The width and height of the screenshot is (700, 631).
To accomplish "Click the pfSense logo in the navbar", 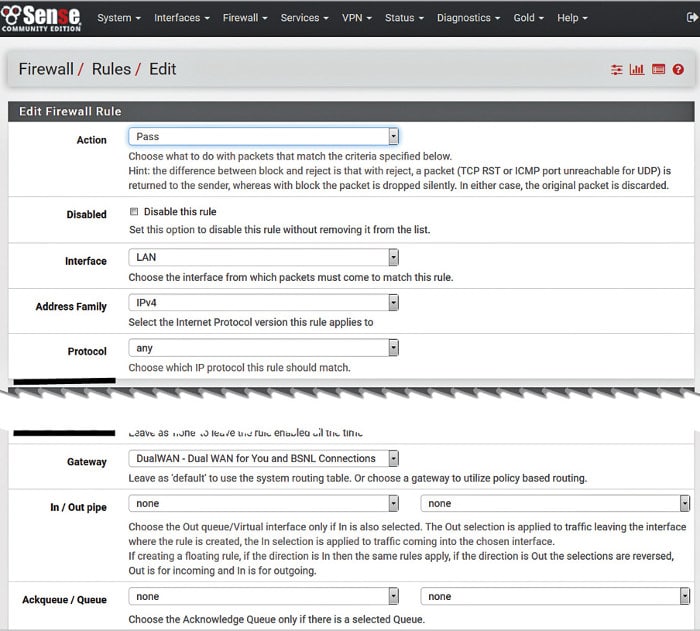I will pos(42,17).
